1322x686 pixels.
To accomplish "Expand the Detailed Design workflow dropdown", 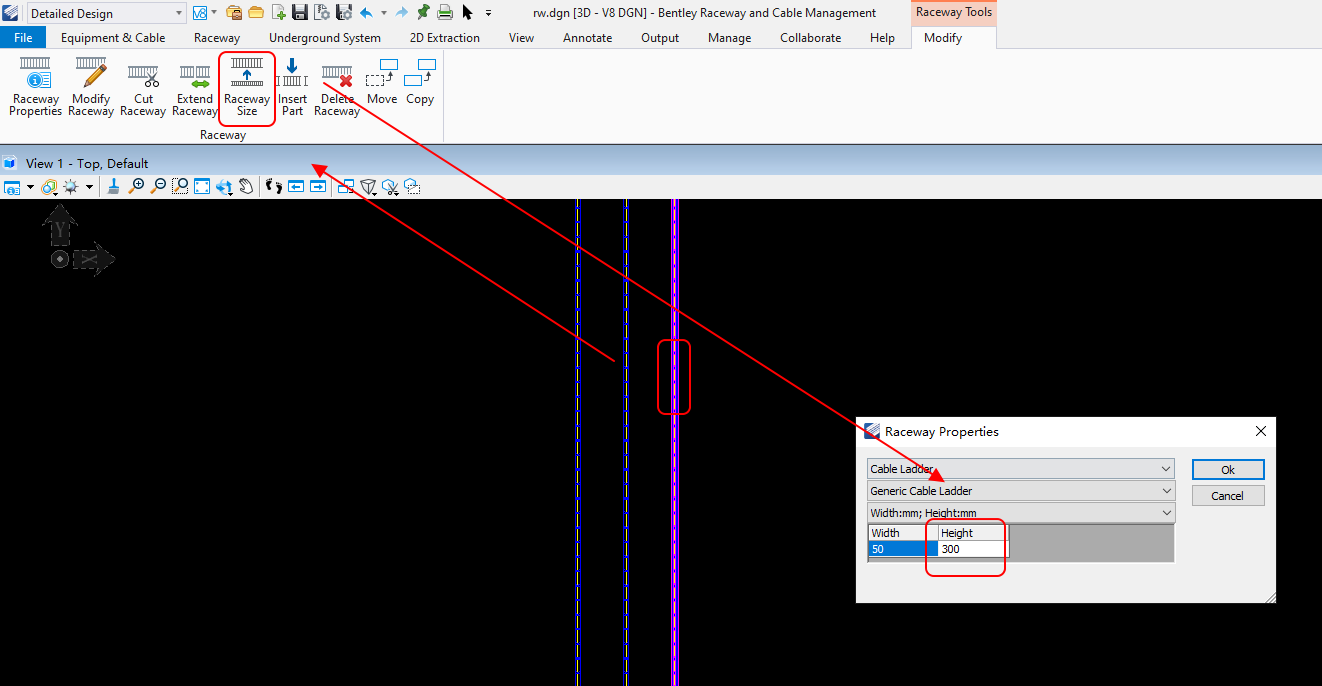I will click(179, 13).
